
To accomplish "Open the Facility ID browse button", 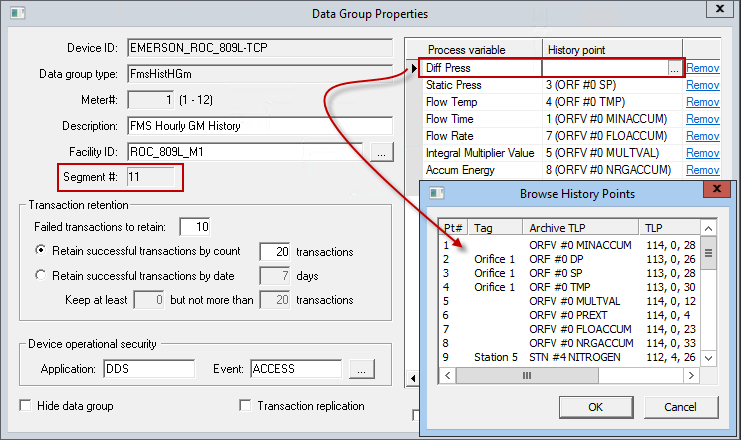I will point(381,153).
